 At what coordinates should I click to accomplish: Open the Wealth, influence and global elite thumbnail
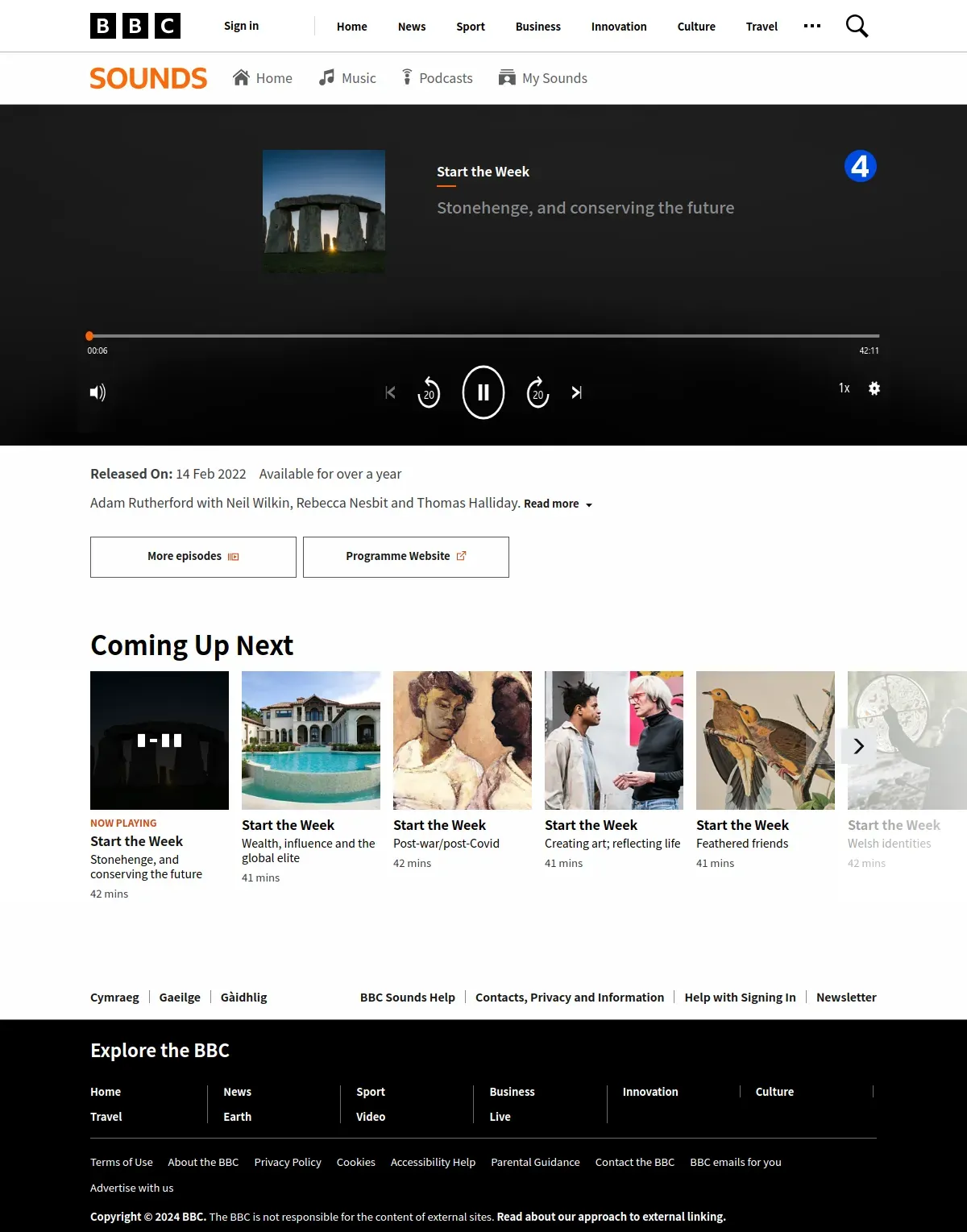(x=311, y=740)
